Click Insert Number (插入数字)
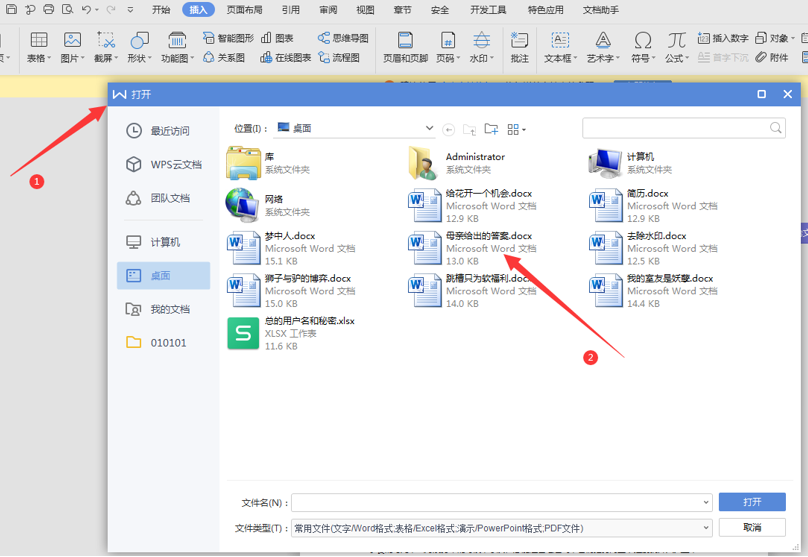This screenshot has height=557, width=808. (722, 38)
